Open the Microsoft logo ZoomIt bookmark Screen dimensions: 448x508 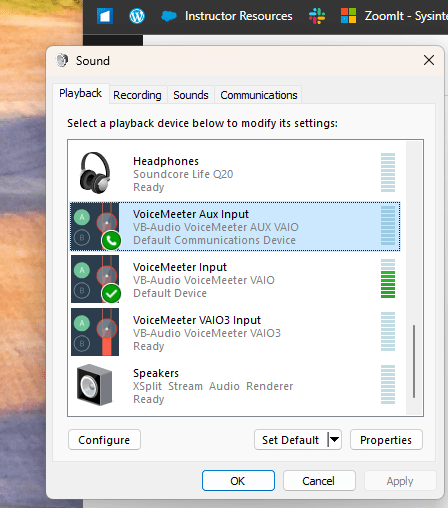pos(348,16)
